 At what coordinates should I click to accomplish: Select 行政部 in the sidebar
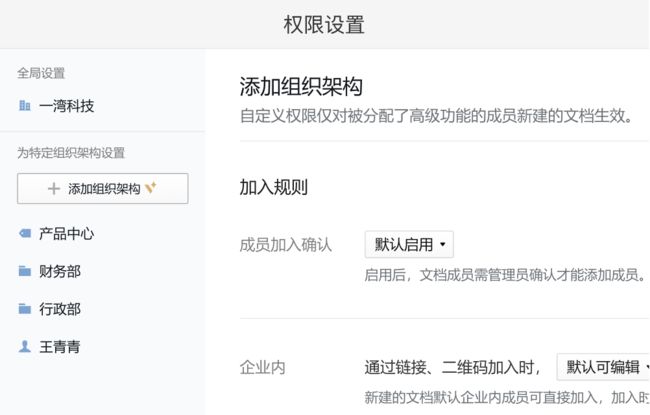[x=60, y=309]
